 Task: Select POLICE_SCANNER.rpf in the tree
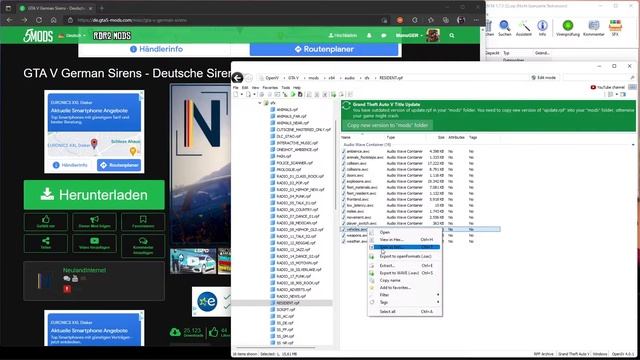pos(291,163)
